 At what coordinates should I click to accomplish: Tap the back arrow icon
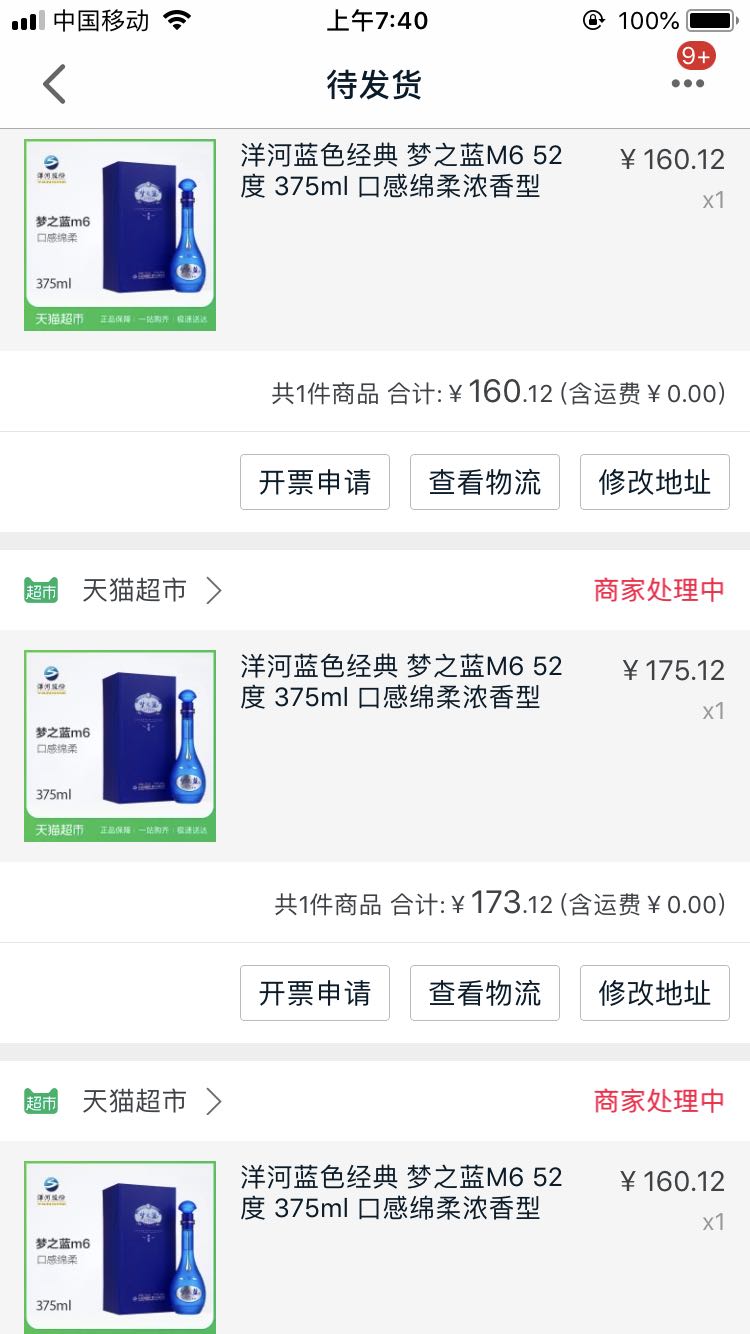pos(55,84)
